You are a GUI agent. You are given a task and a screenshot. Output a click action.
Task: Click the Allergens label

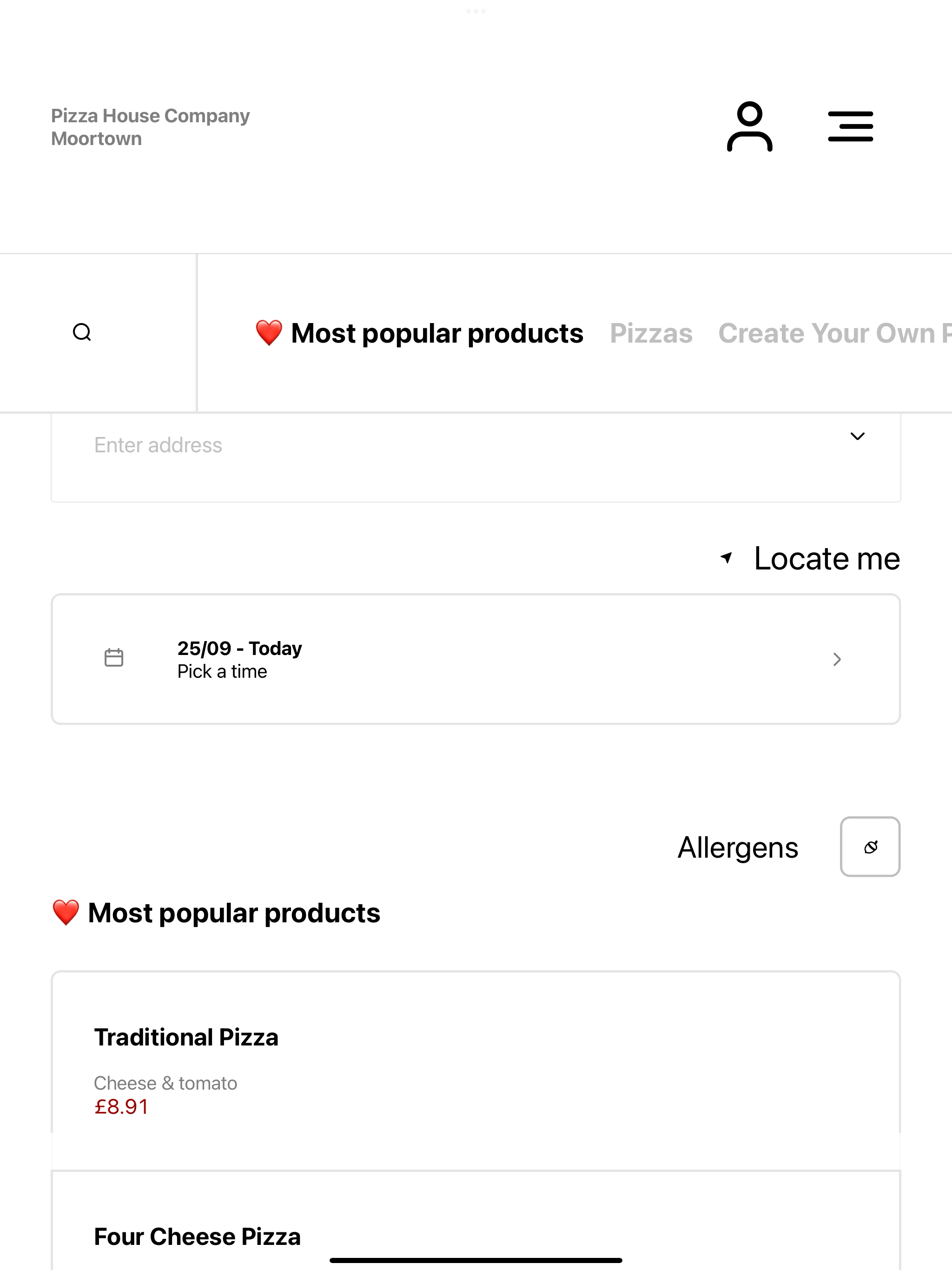tap(738, 848)
